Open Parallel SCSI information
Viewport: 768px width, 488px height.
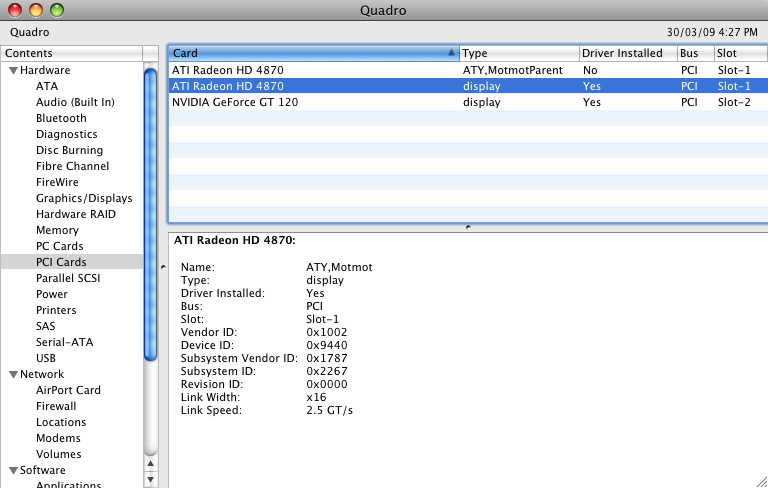(68, 278)
